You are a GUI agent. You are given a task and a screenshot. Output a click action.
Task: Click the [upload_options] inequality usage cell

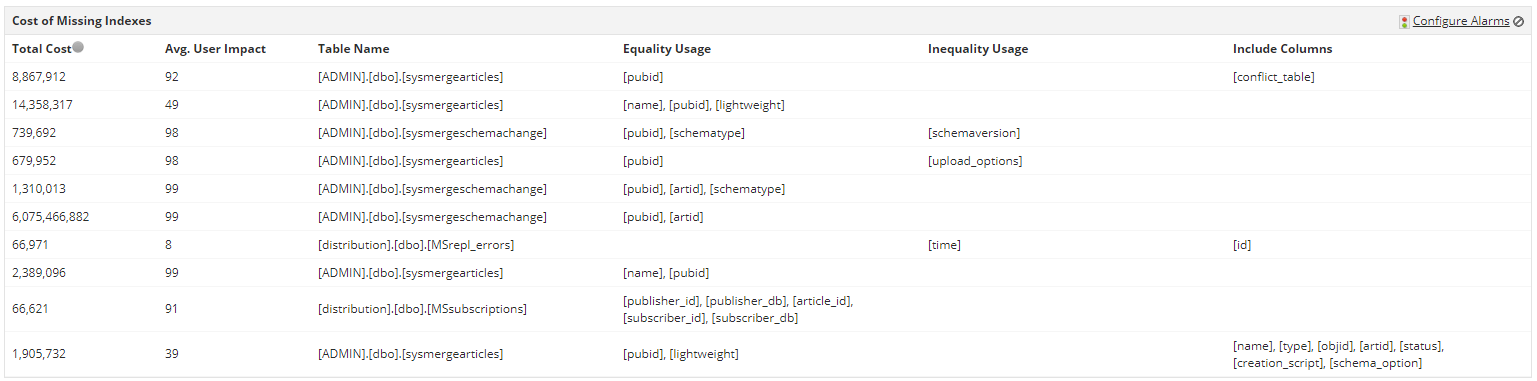click(975, 161)
